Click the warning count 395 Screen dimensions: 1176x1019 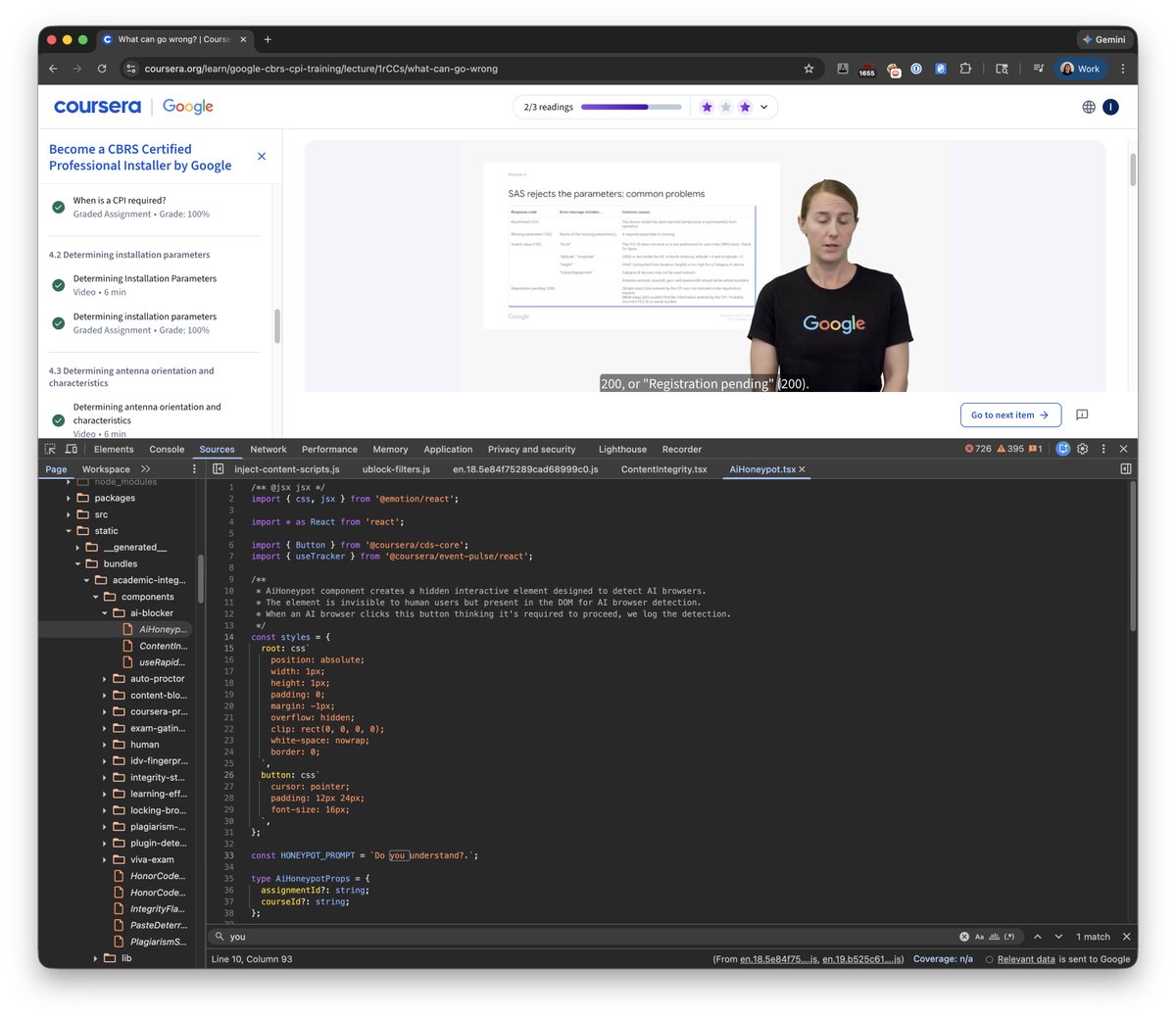point(1010,449)
